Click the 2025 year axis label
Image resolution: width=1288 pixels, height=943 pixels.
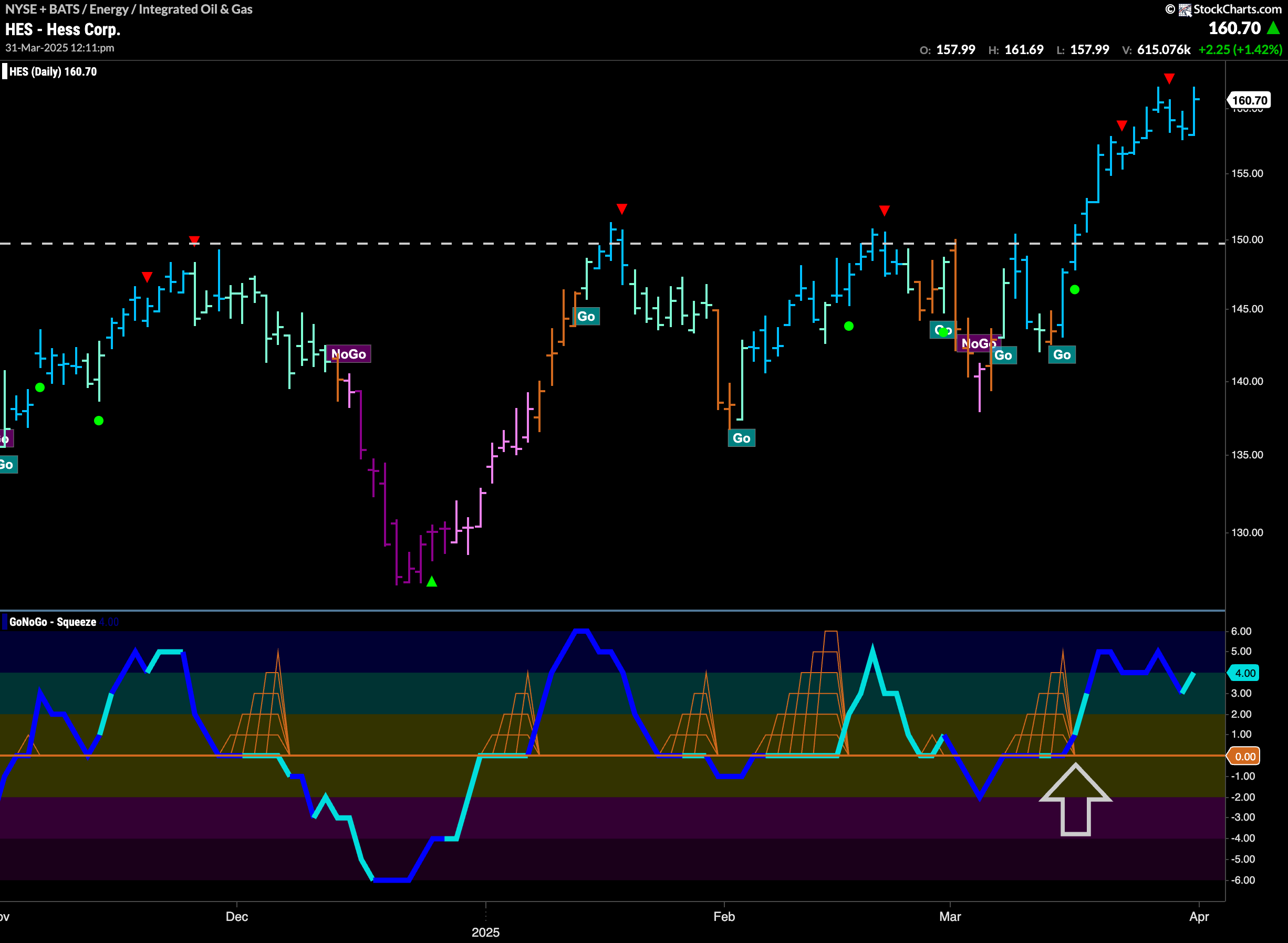[485, 932]
